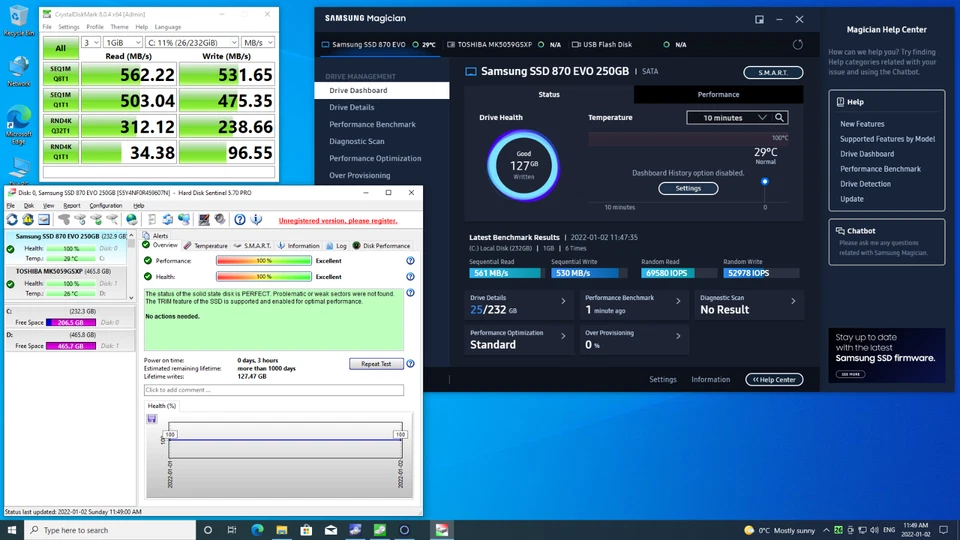Open the Mail app from the taskbar
The width and height of the screenshot is (960, 540).
tap(331, 530)
